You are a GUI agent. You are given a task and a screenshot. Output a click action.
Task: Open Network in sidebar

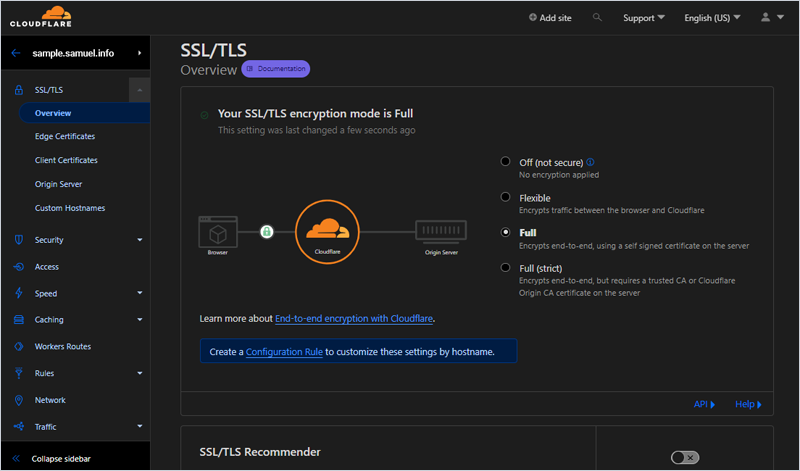[50, 400]
